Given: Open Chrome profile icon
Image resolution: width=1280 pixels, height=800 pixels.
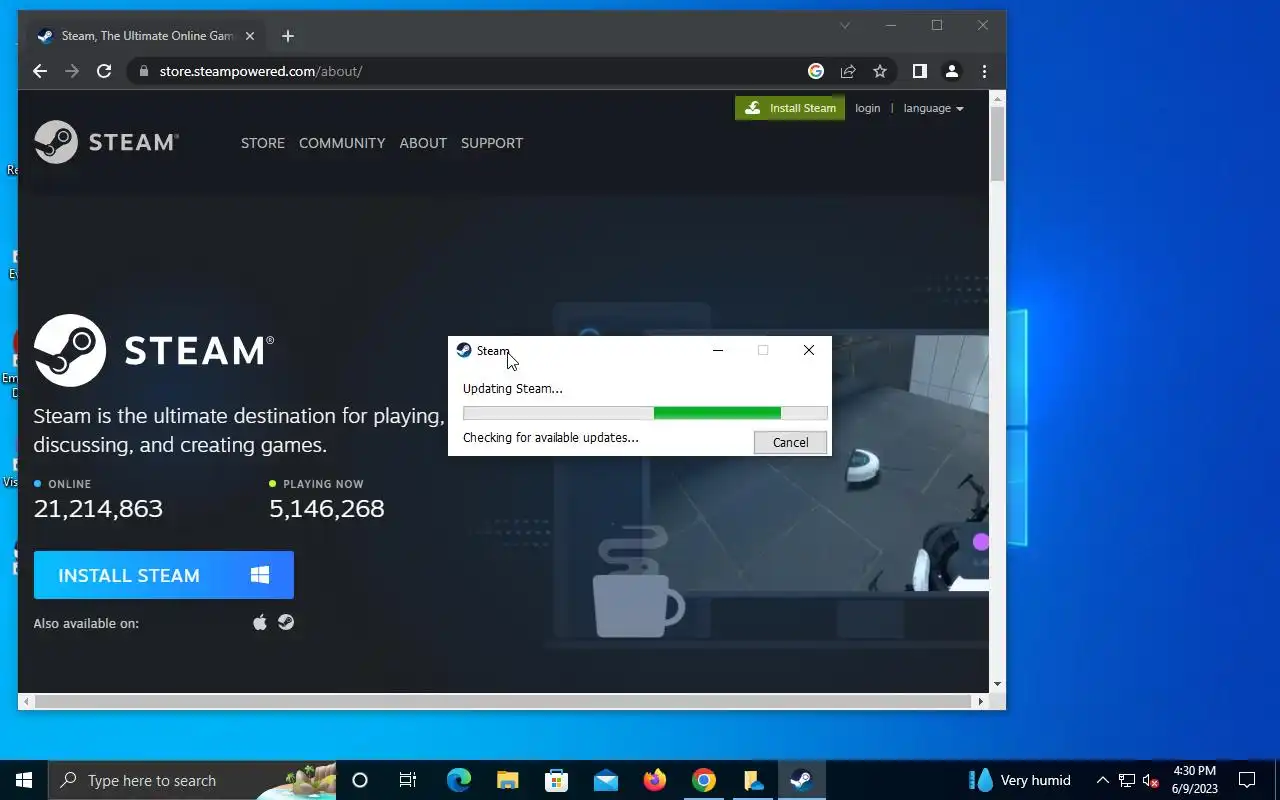Looking at the screenshot, I should coord(952,71).
